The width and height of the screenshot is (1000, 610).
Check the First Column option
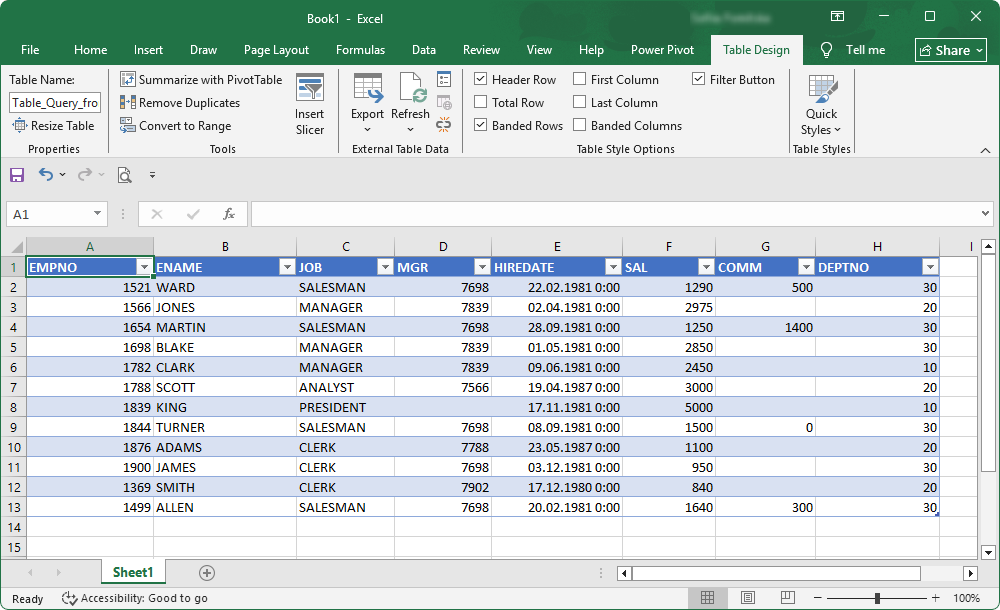pos(578,79)
